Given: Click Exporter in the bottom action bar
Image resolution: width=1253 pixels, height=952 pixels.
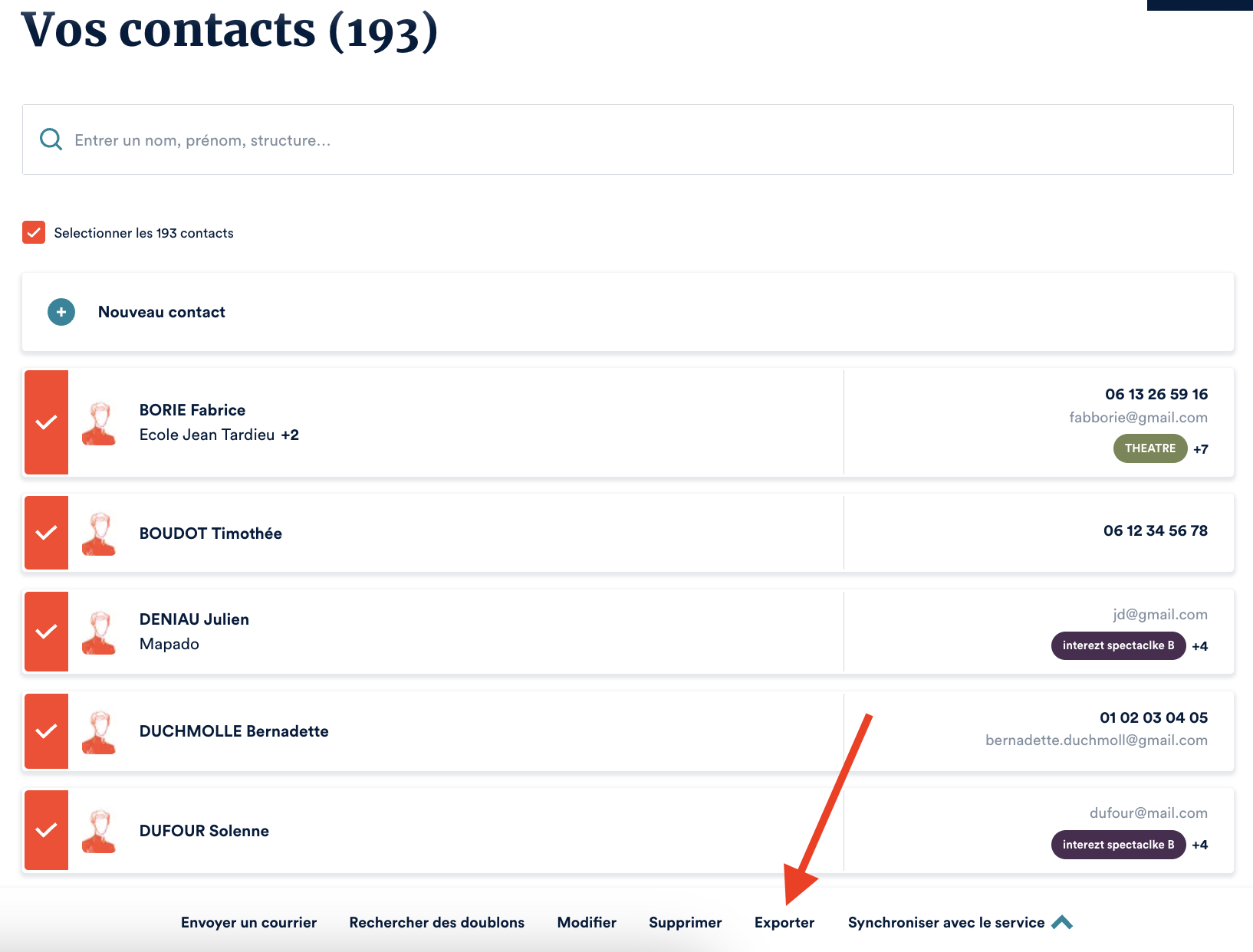Looking at the screenshot, I should 784,922.
